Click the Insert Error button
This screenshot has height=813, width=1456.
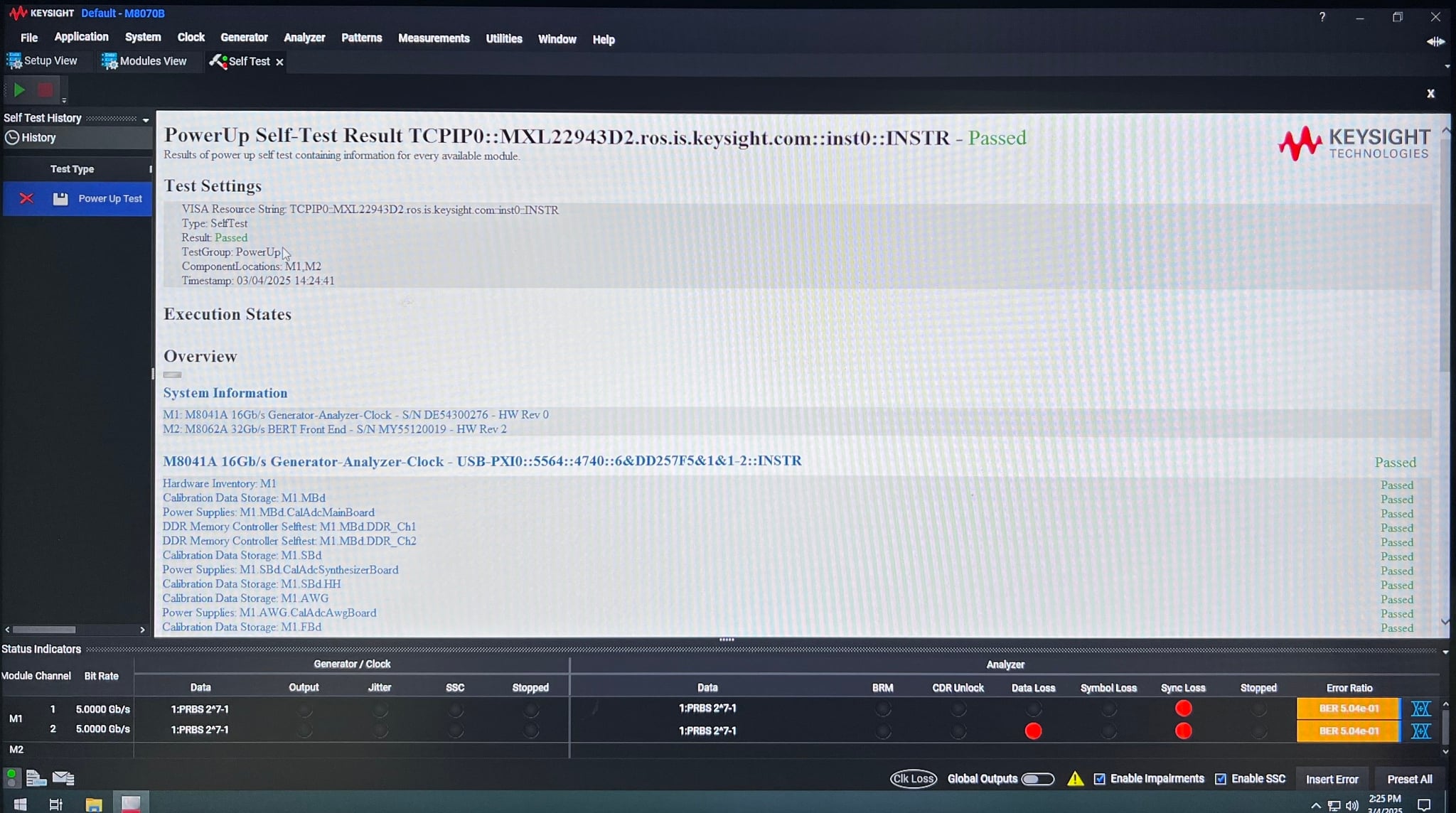pyautogui.click(x=1332, y=780)
